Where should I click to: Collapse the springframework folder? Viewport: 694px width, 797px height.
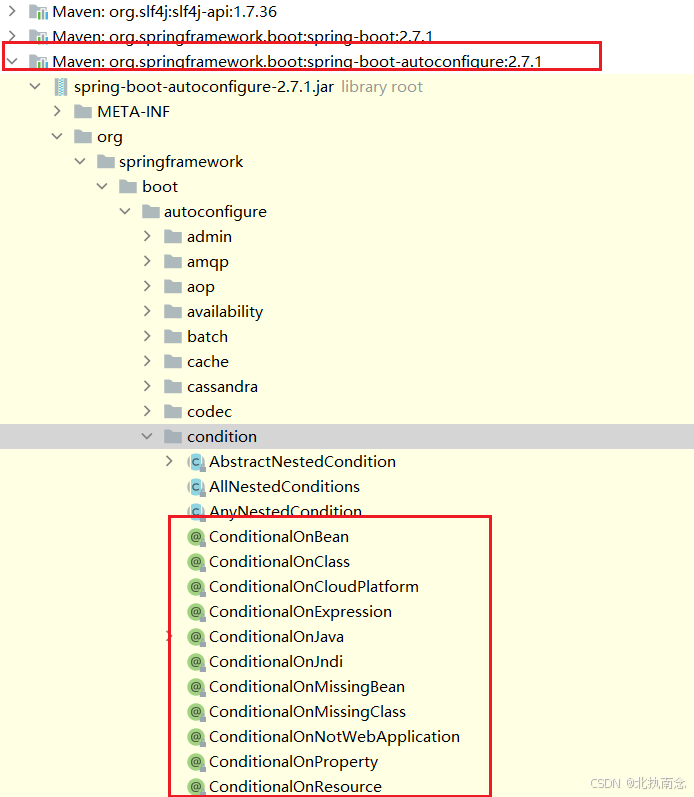[80, 161]
